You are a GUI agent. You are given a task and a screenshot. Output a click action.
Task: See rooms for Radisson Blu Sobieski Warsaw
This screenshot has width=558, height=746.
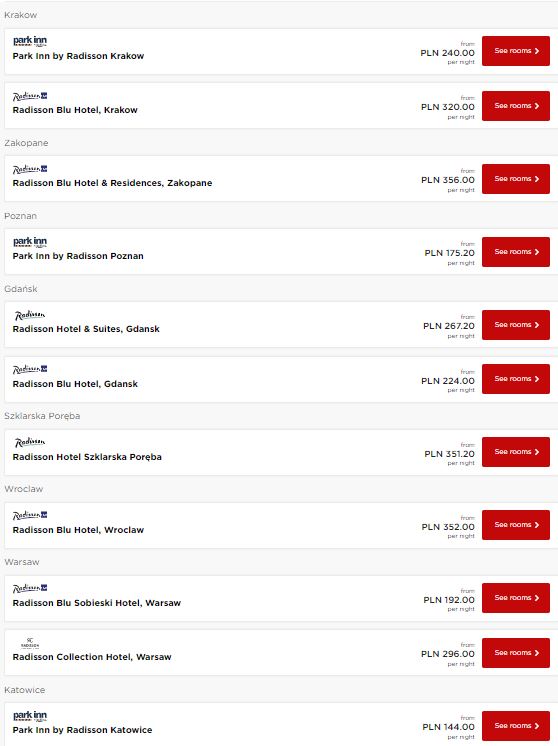(516, 598)
